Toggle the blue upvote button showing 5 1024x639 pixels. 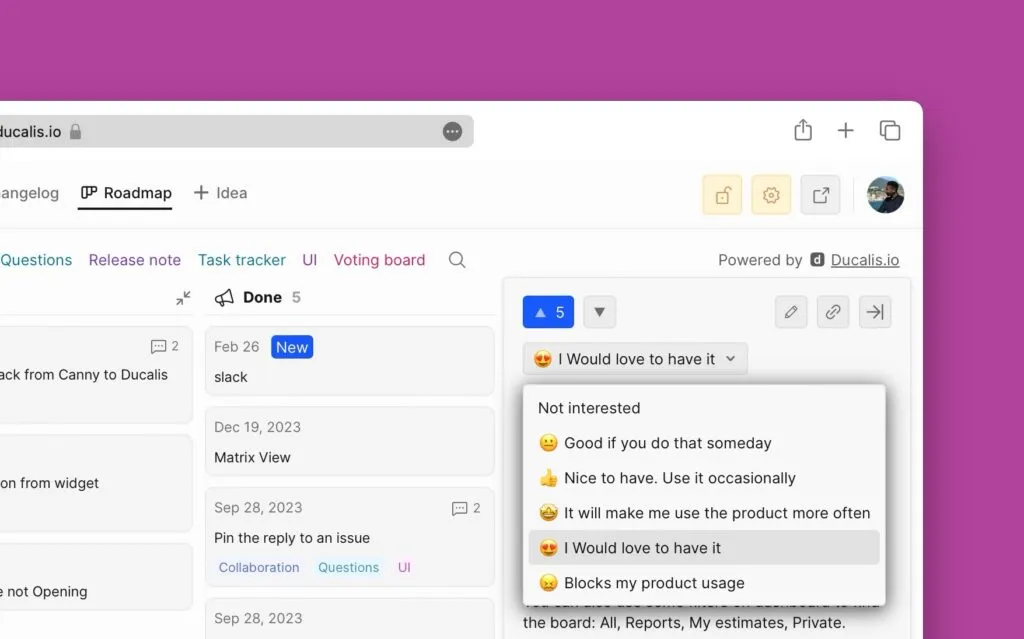pos(548,312)
